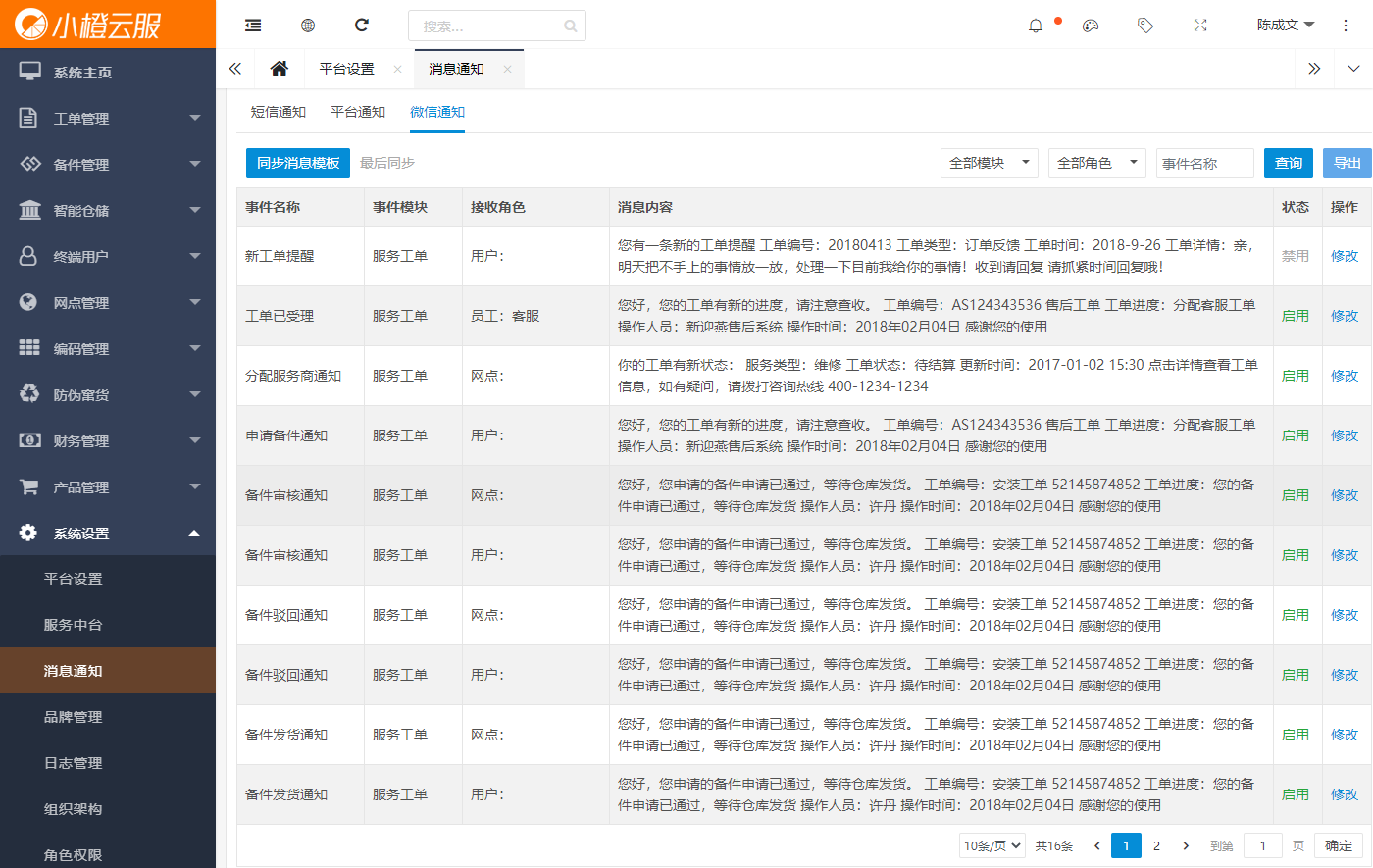Click the 导出 button
Screen dimensions: 1373x868
coord(1348,163)
